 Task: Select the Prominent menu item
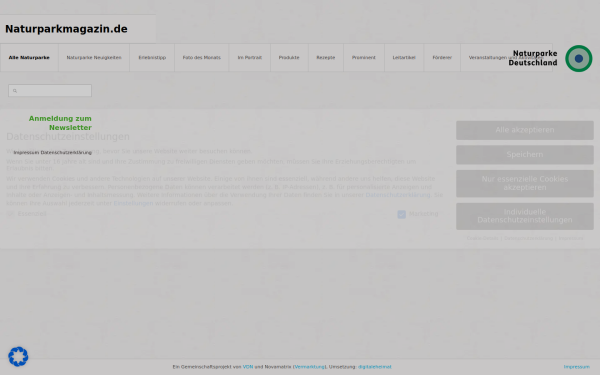[x=364, y=57]
